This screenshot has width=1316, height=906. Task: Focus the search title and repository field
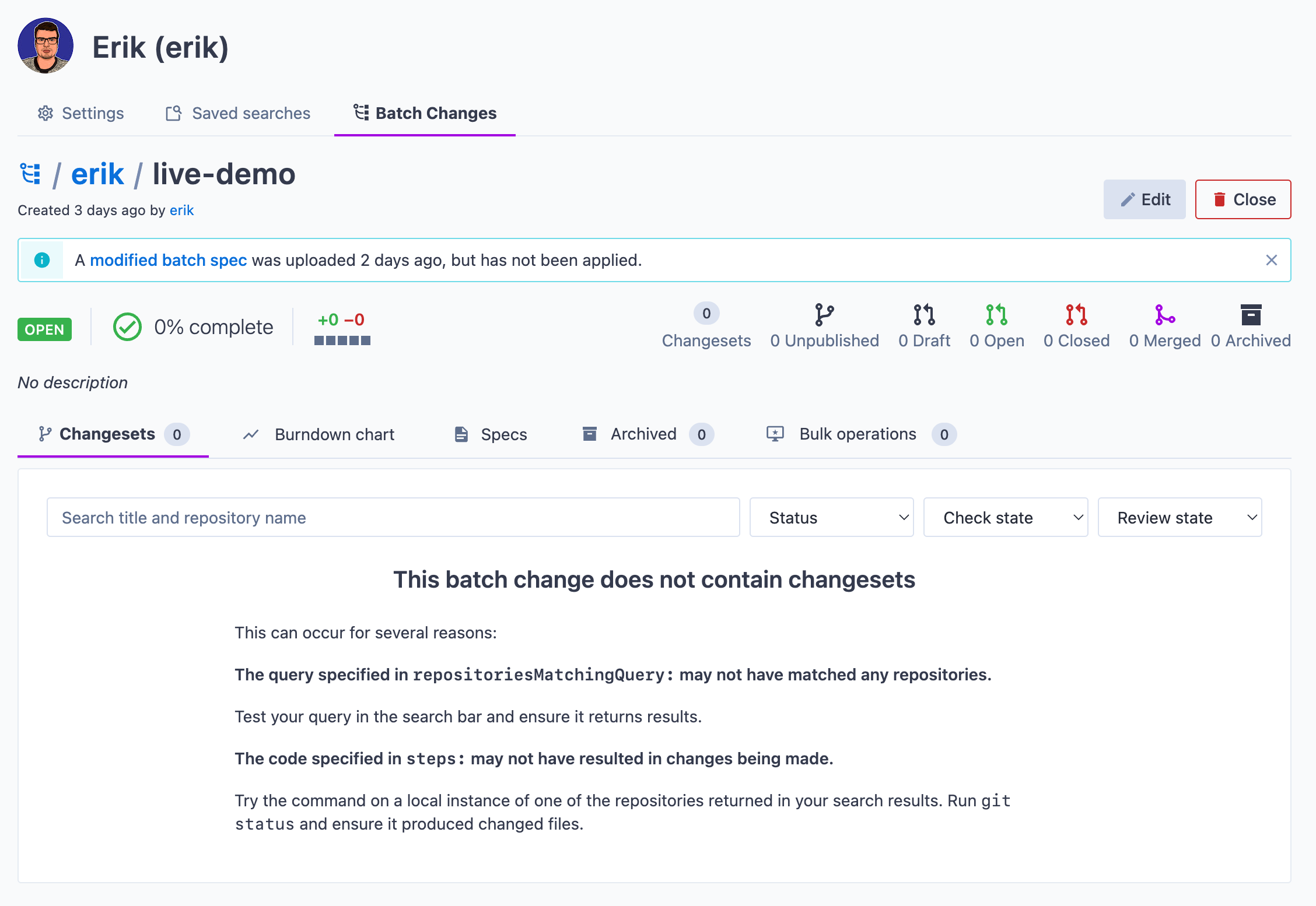(x=393, y=517)
